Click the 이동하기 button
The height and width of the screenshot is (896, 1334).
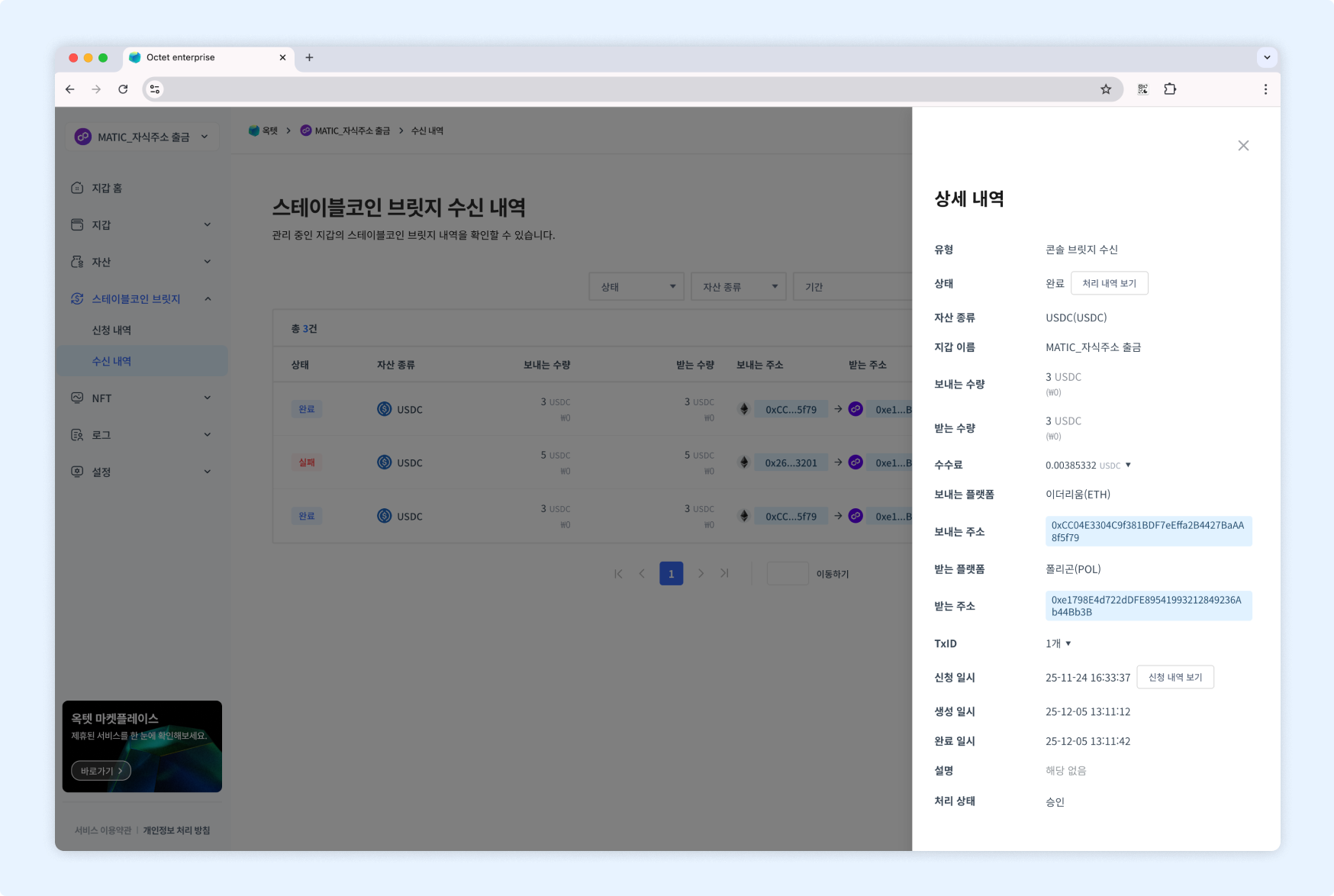833,574
